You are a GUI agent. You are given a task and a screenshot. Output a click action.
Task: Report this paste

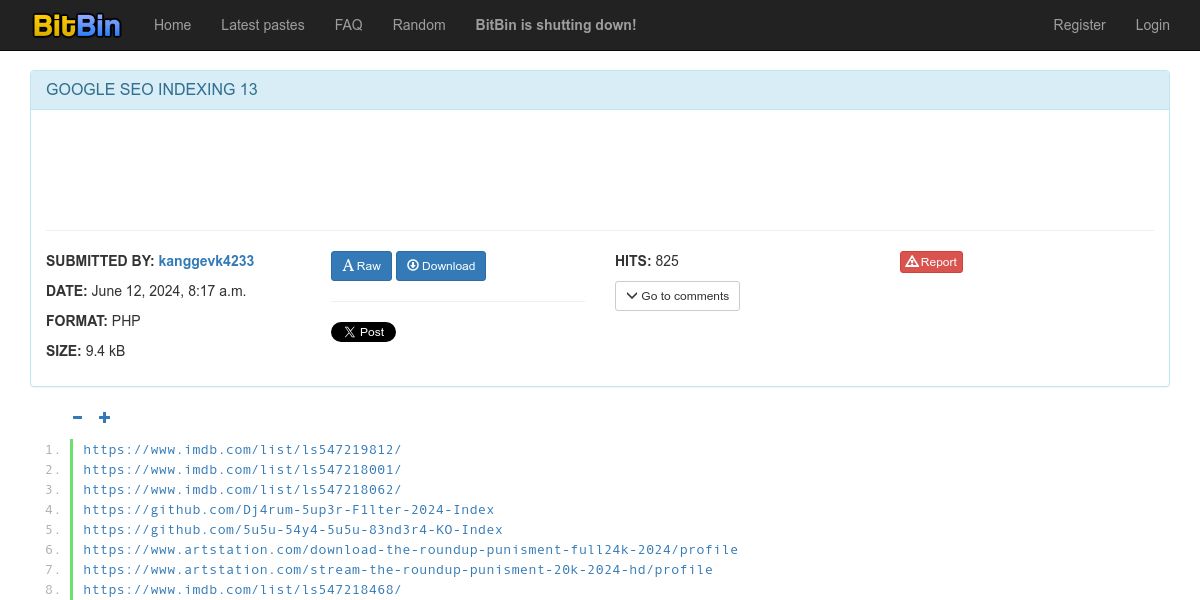(931, 262)
